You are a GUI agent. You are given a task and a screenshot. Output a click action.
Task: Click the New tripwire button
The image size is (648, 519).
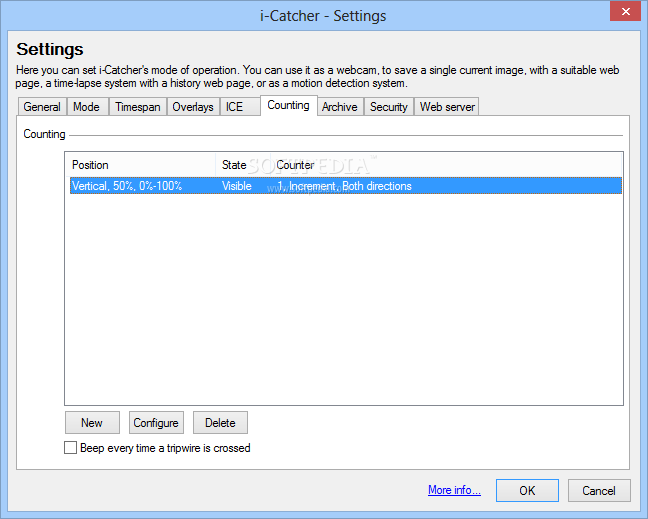(x=92, y=422)
